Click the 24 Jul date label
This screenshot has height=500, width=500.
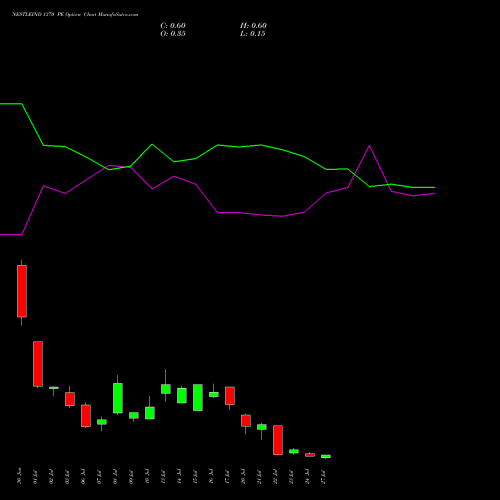(x=307, y=477)
